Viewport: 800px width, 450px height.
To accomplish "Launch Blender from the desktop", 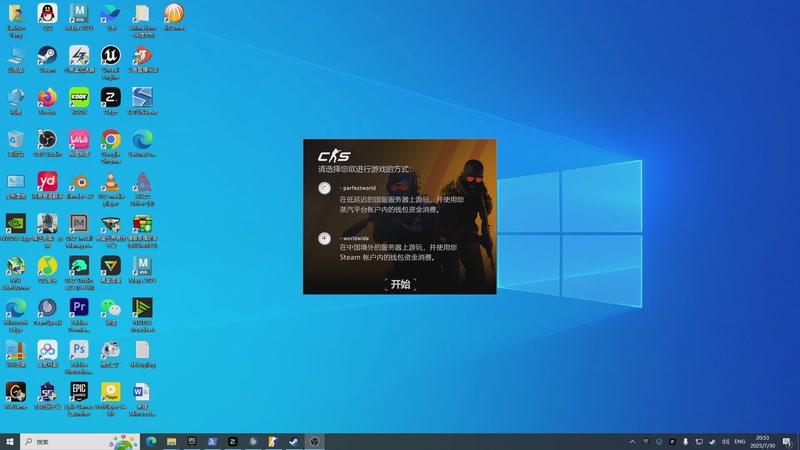I will coord(79,185).
